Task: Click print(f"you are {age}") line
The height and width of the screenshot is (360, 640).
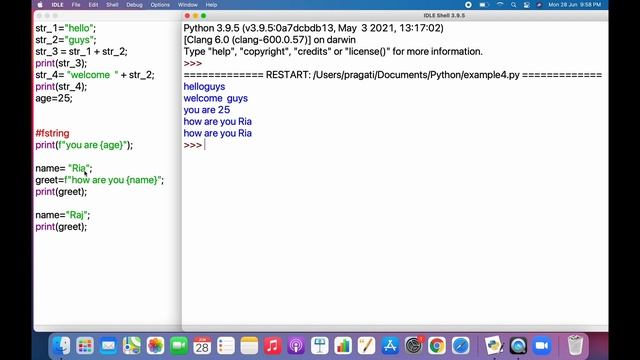Action: tap(84, 145)
